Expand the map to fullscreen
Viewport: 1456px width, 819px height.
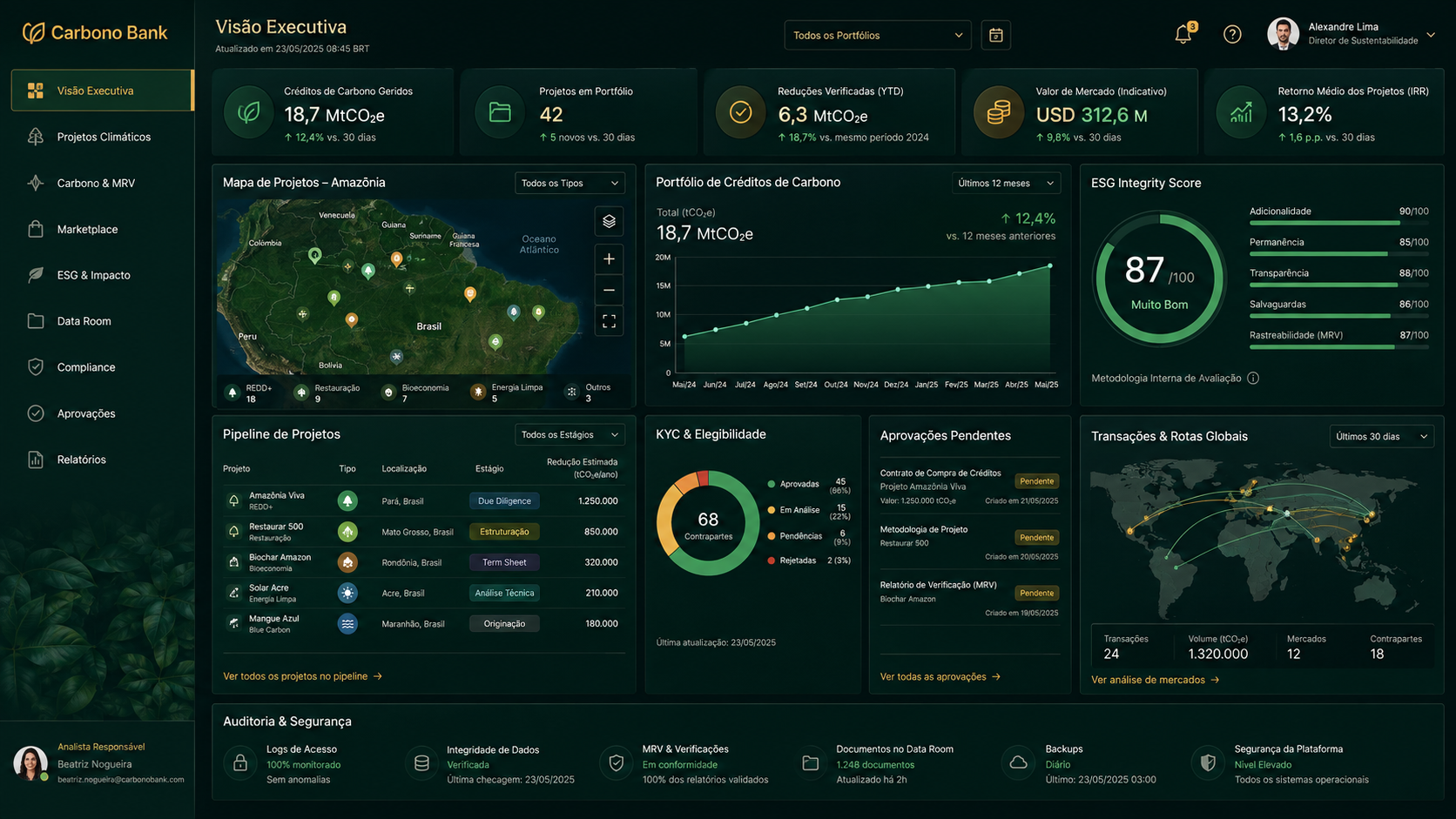(x=609, y=322)
